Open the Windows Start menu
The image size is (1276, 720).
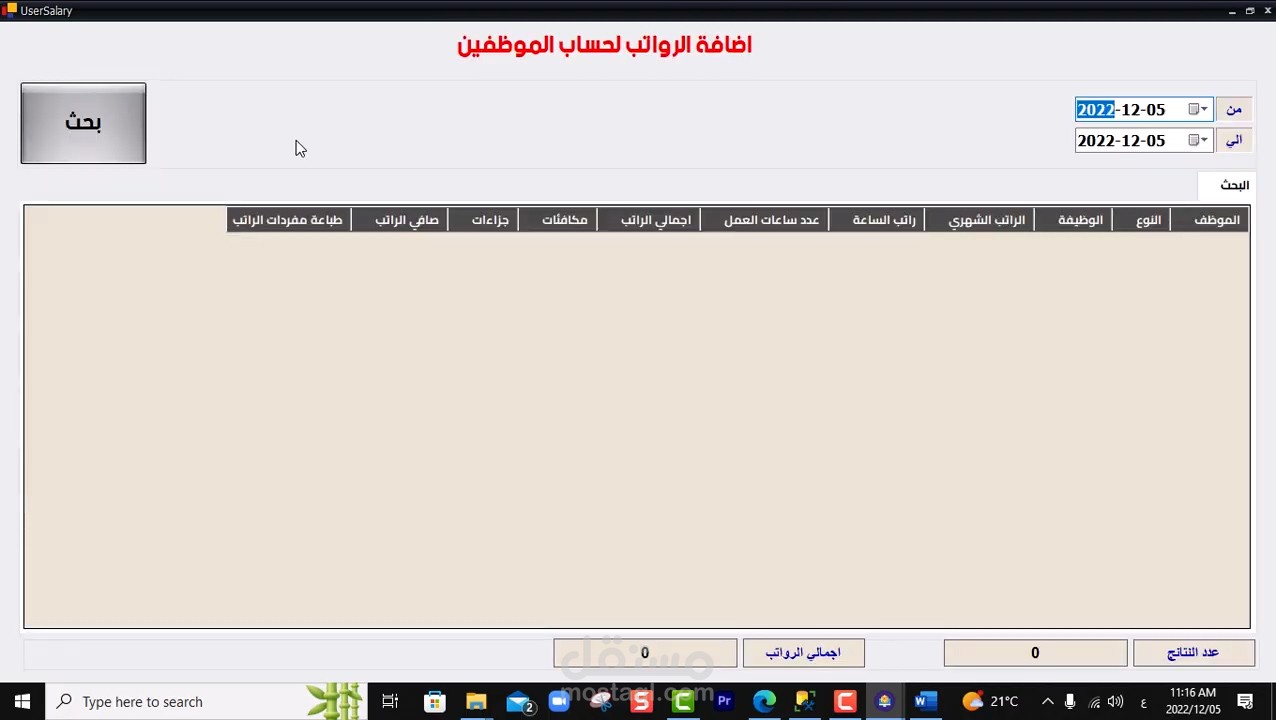click(x=22, y=702)
